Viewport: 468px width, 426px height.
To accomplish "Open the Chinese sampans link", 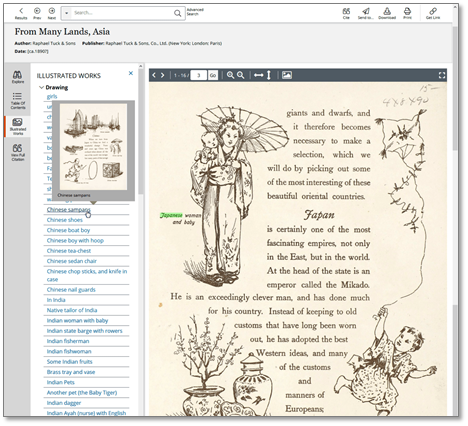I will coord(68,210).
